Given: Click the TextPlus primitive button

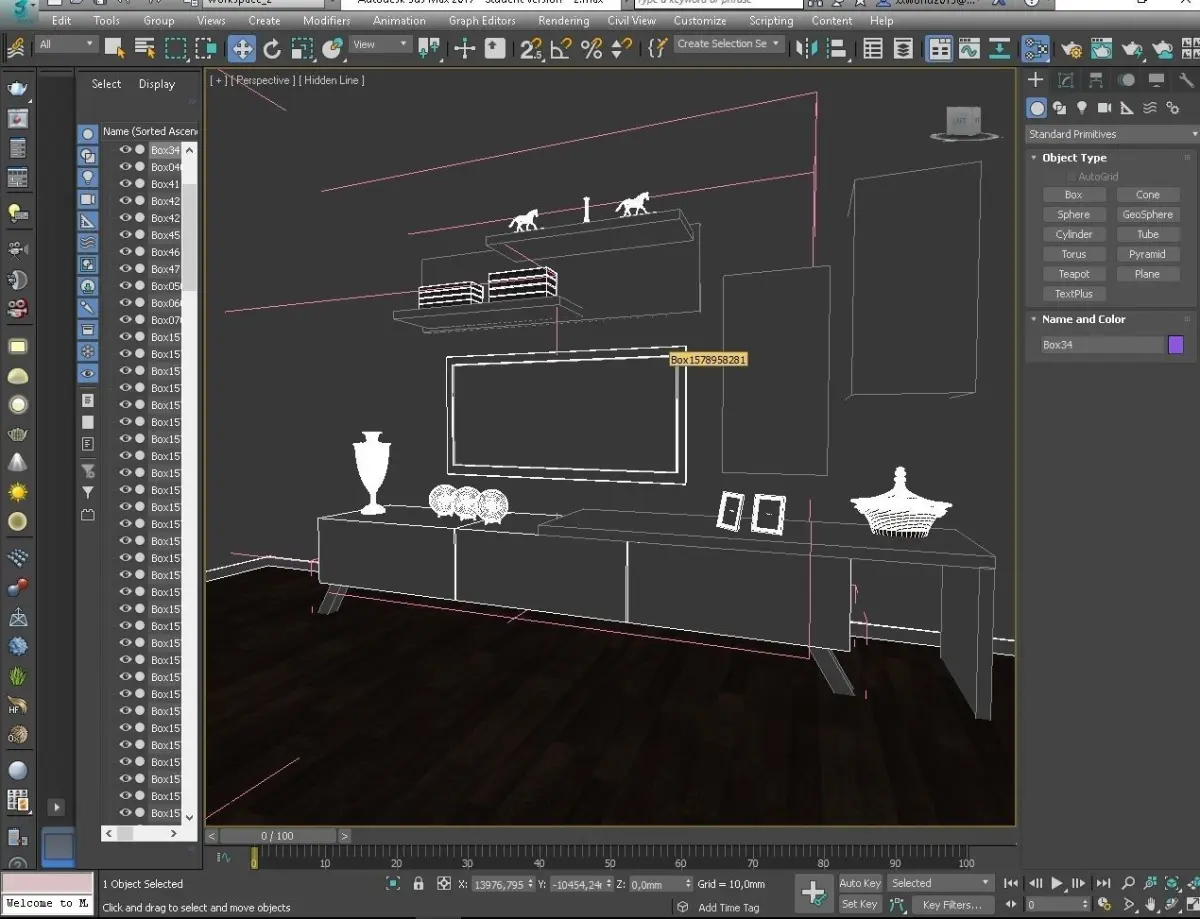Looking at the screenshot, I should (x=1073, y=294).
